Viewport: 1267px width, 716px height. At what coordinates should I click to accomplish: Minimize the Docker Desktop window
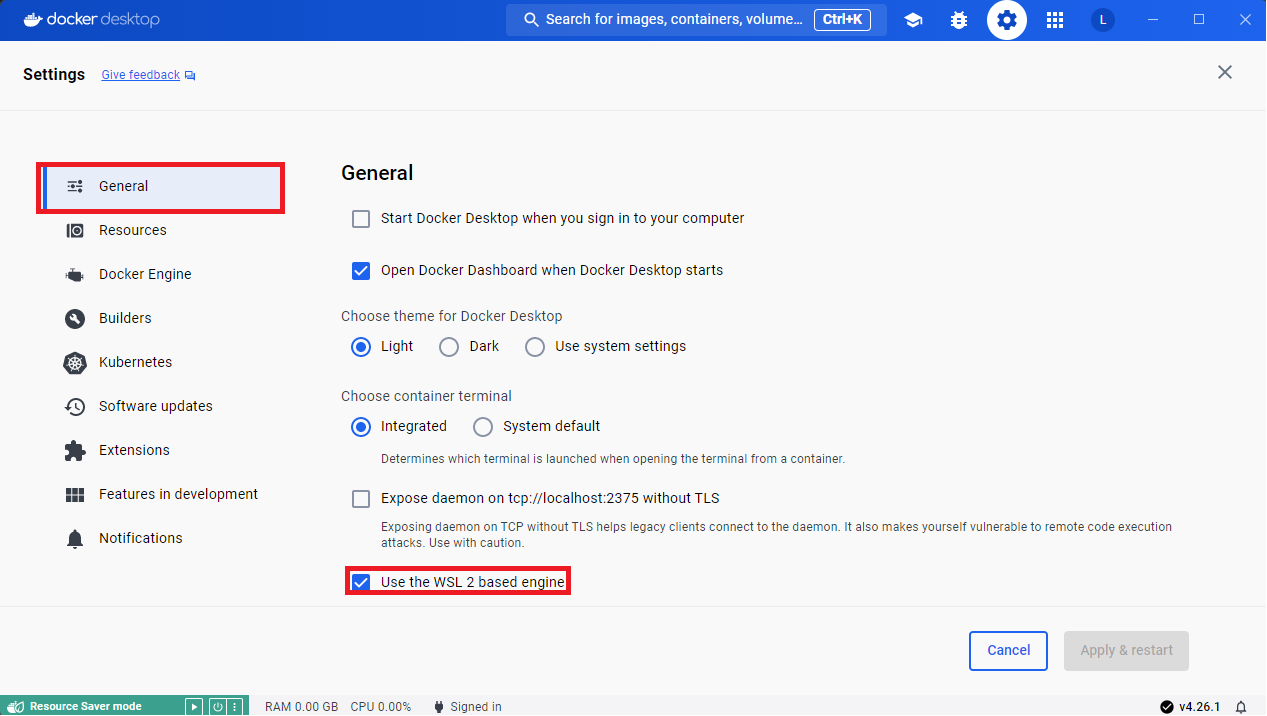[x=1153, y=20]
